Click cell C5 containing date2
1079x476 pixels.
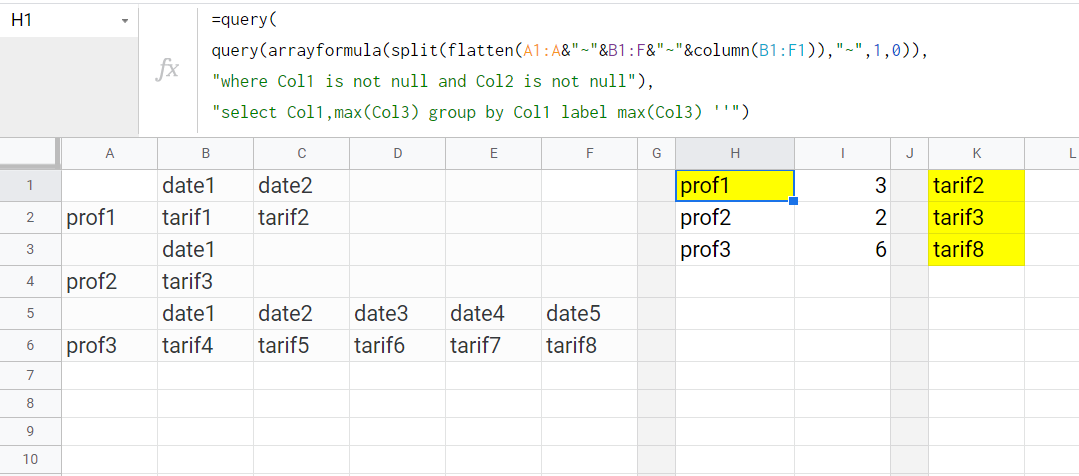click(301, 314)
